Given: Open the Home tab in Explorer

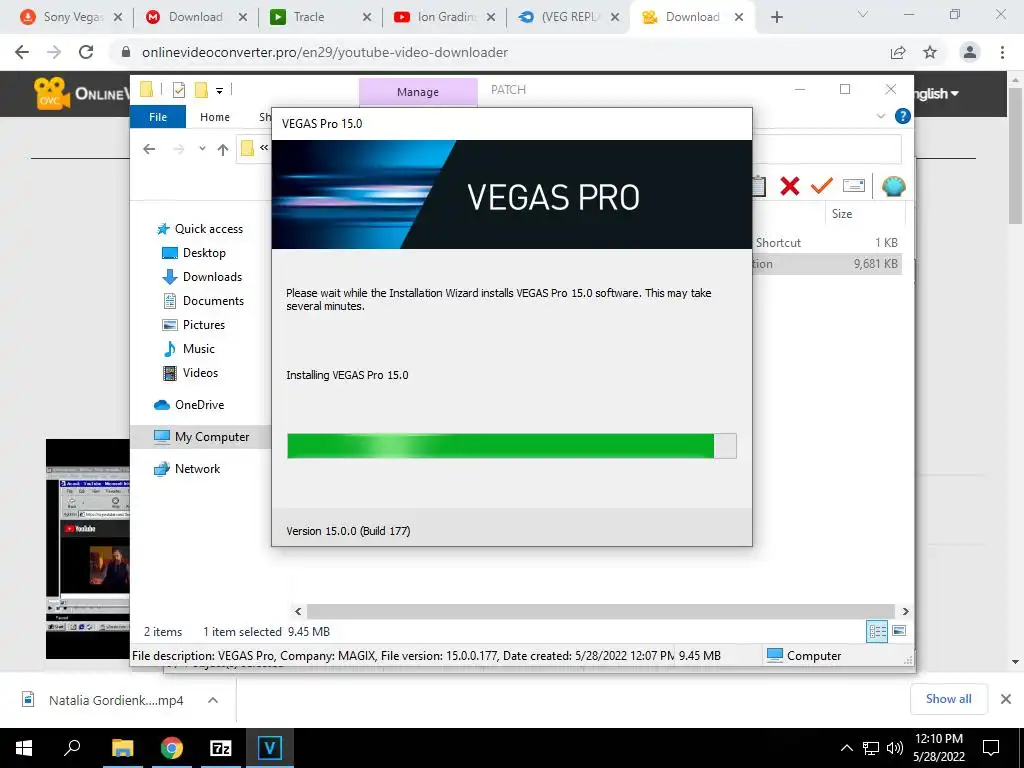Looking at the screenshot, I should (x=215, y=117).
